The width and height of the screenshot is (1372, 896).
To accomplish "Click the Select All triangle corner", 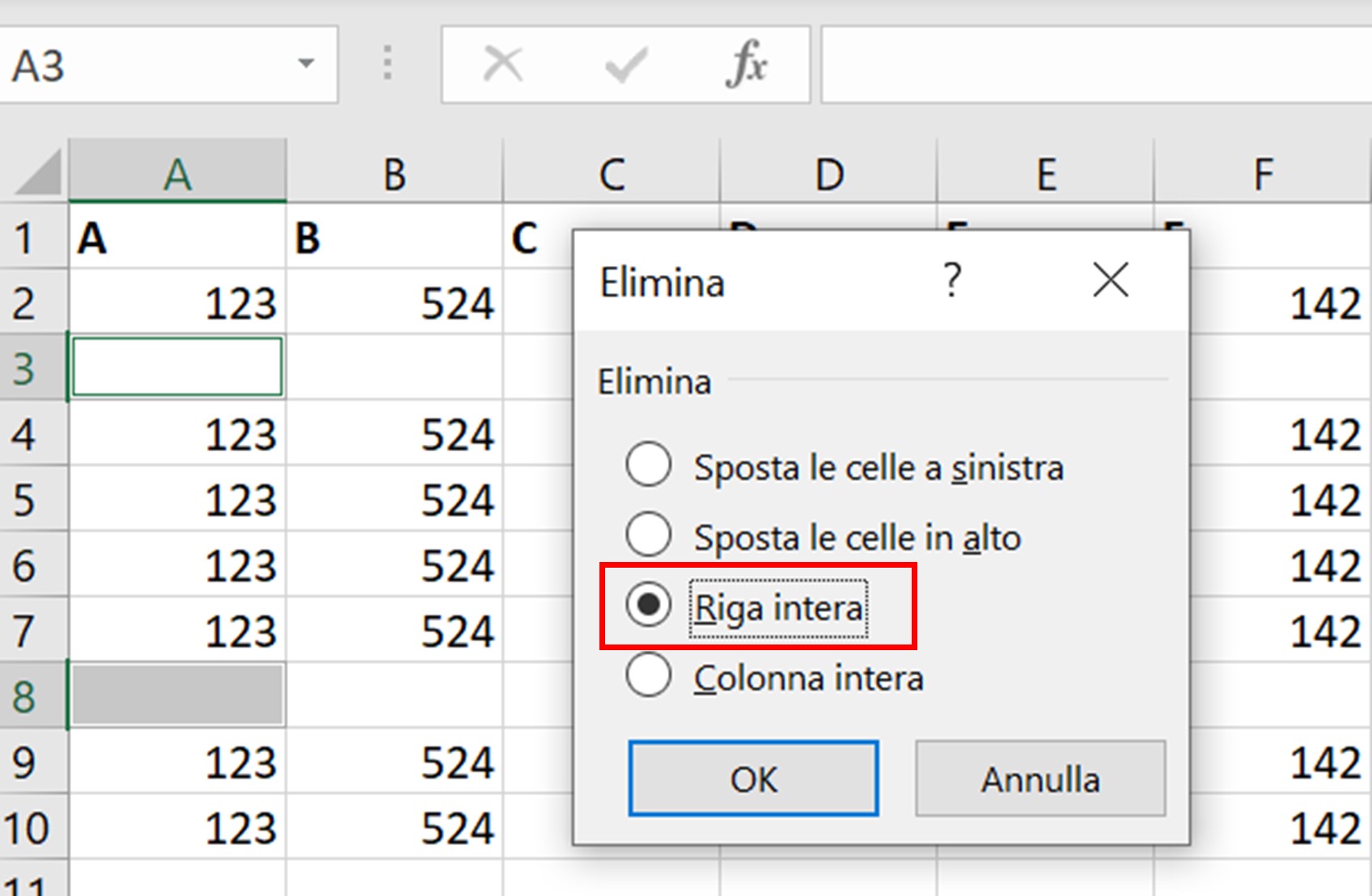I will [x=36, y=171].
